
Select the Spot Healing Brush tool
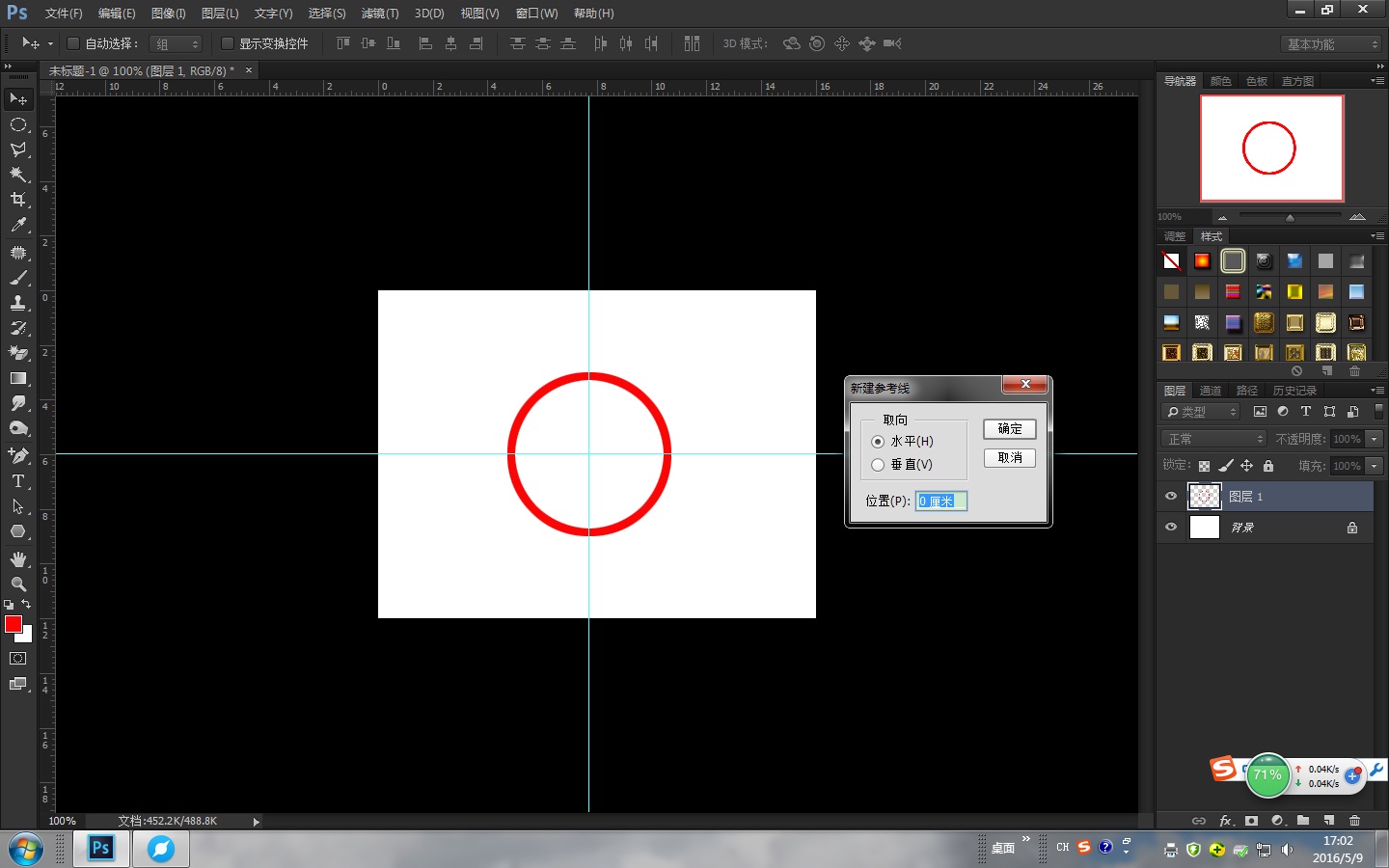18,253
